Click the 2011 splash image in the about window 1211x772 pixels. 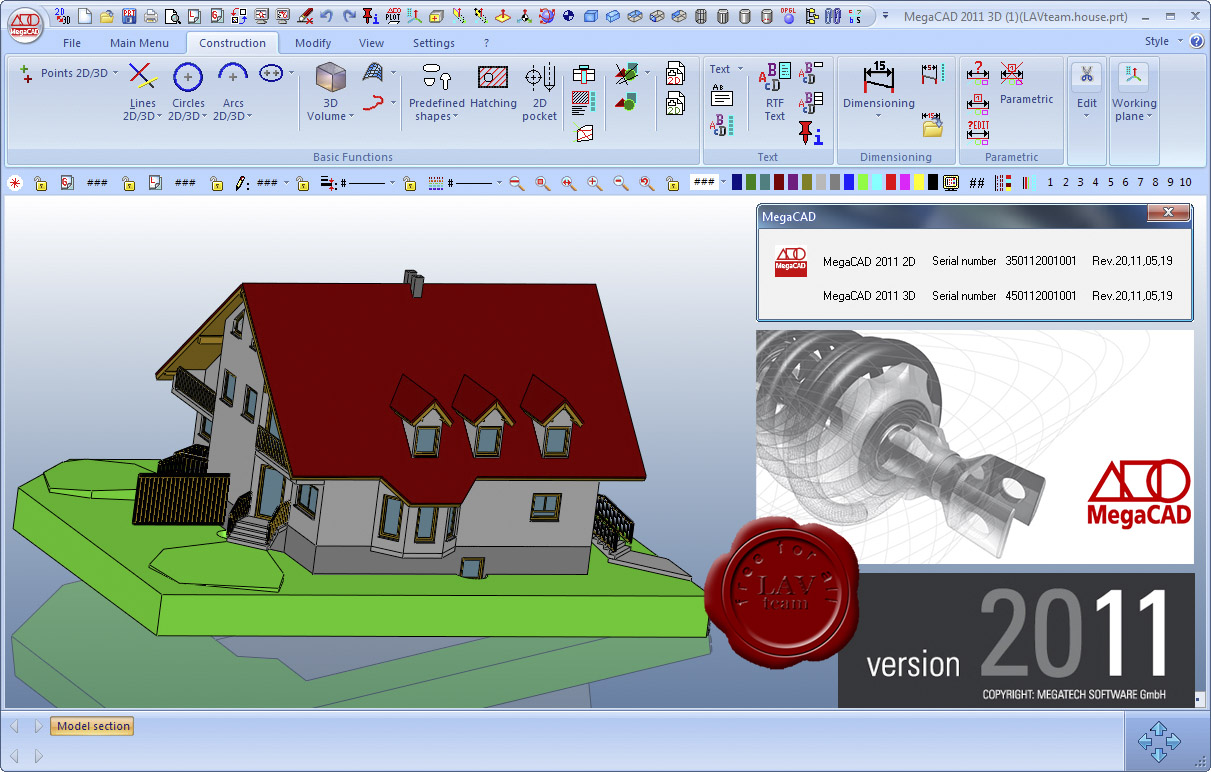pyautogui.click(x=975, y=518)
